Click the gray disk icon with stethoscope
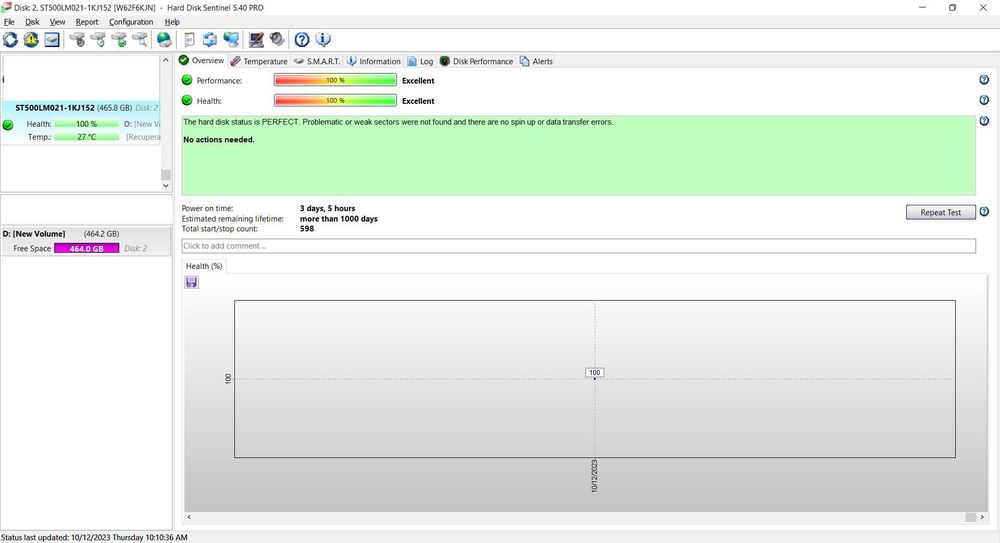 (77, 40)
